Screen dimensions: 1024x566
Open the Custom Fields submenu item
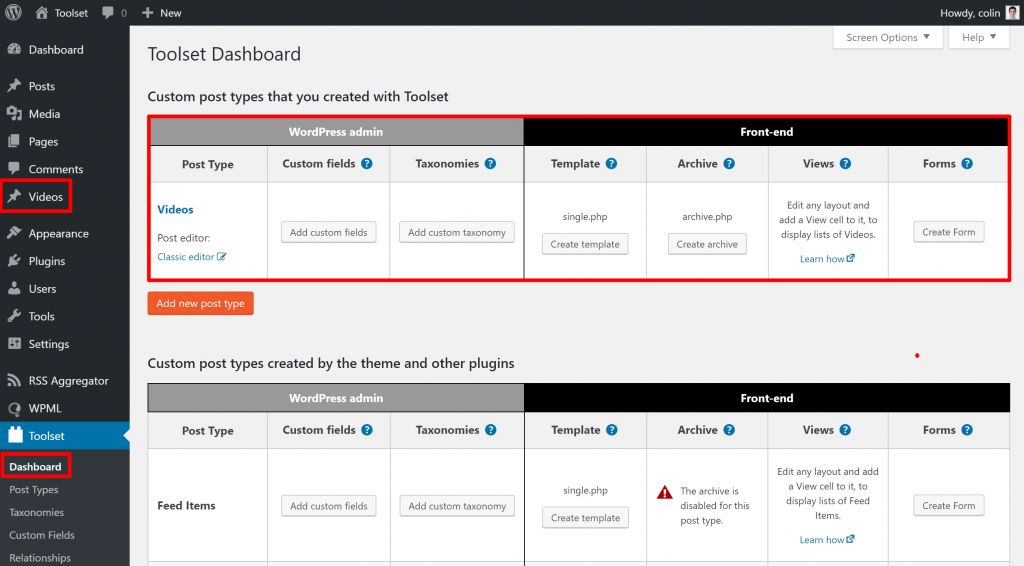pos(42,535)
